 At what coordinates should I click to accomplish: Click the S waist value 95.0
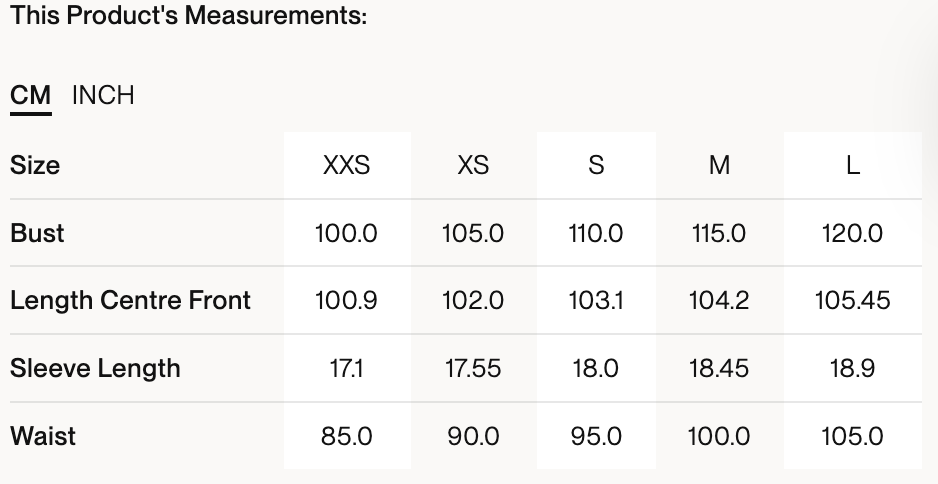coord(596,436)
